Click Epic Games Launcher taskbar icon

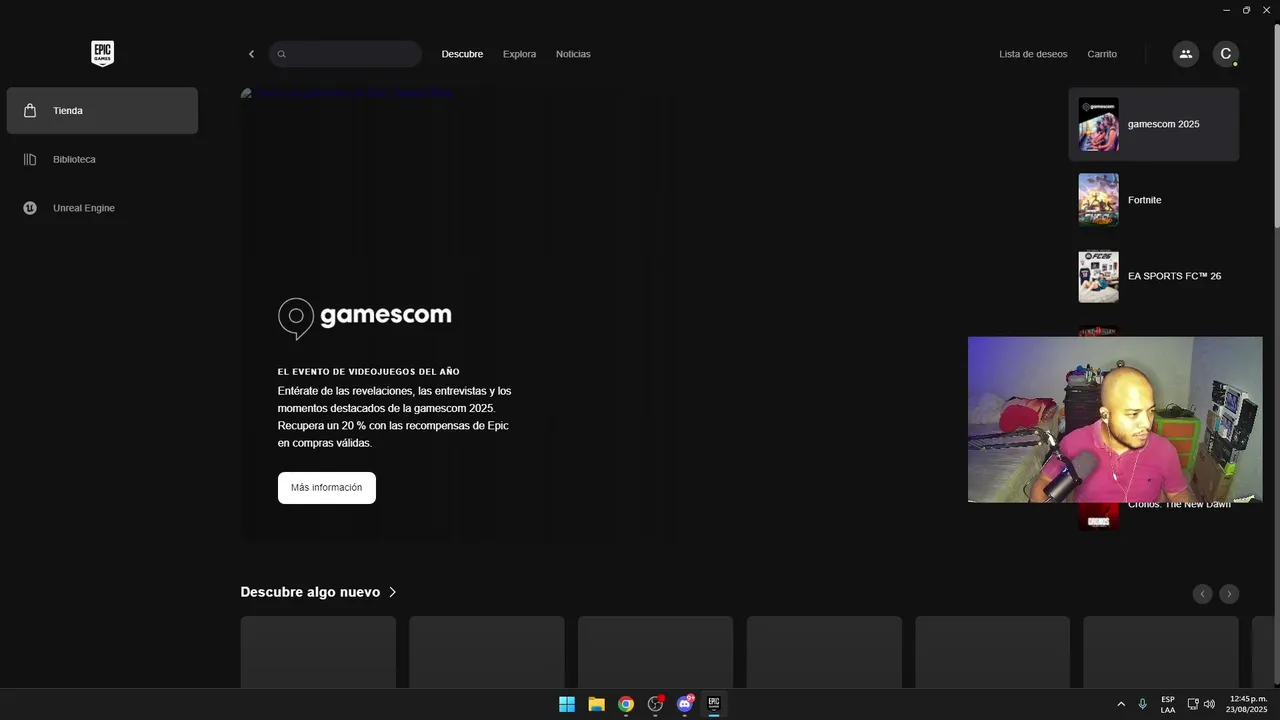click(x=714, y=704)
